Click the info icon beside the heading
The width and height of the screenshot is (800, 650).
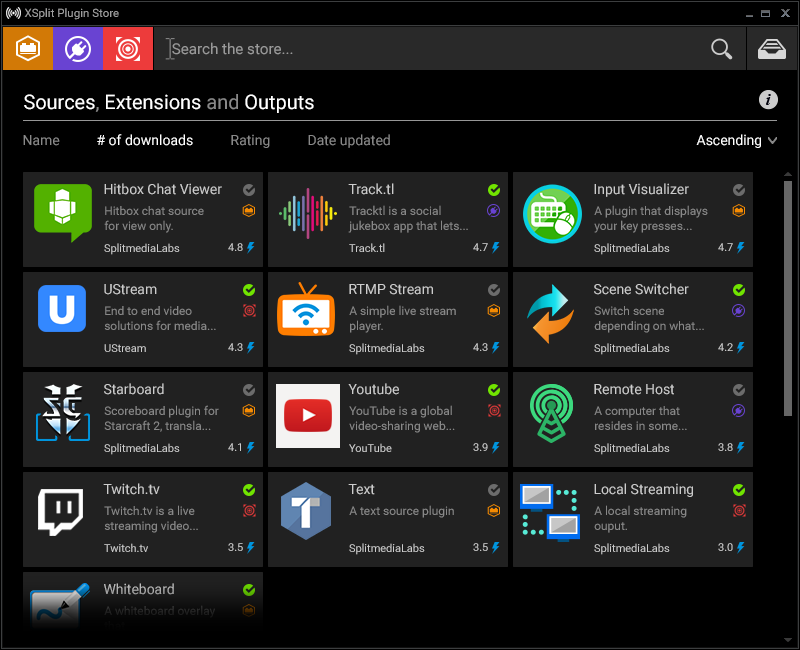tap(768, 99)
